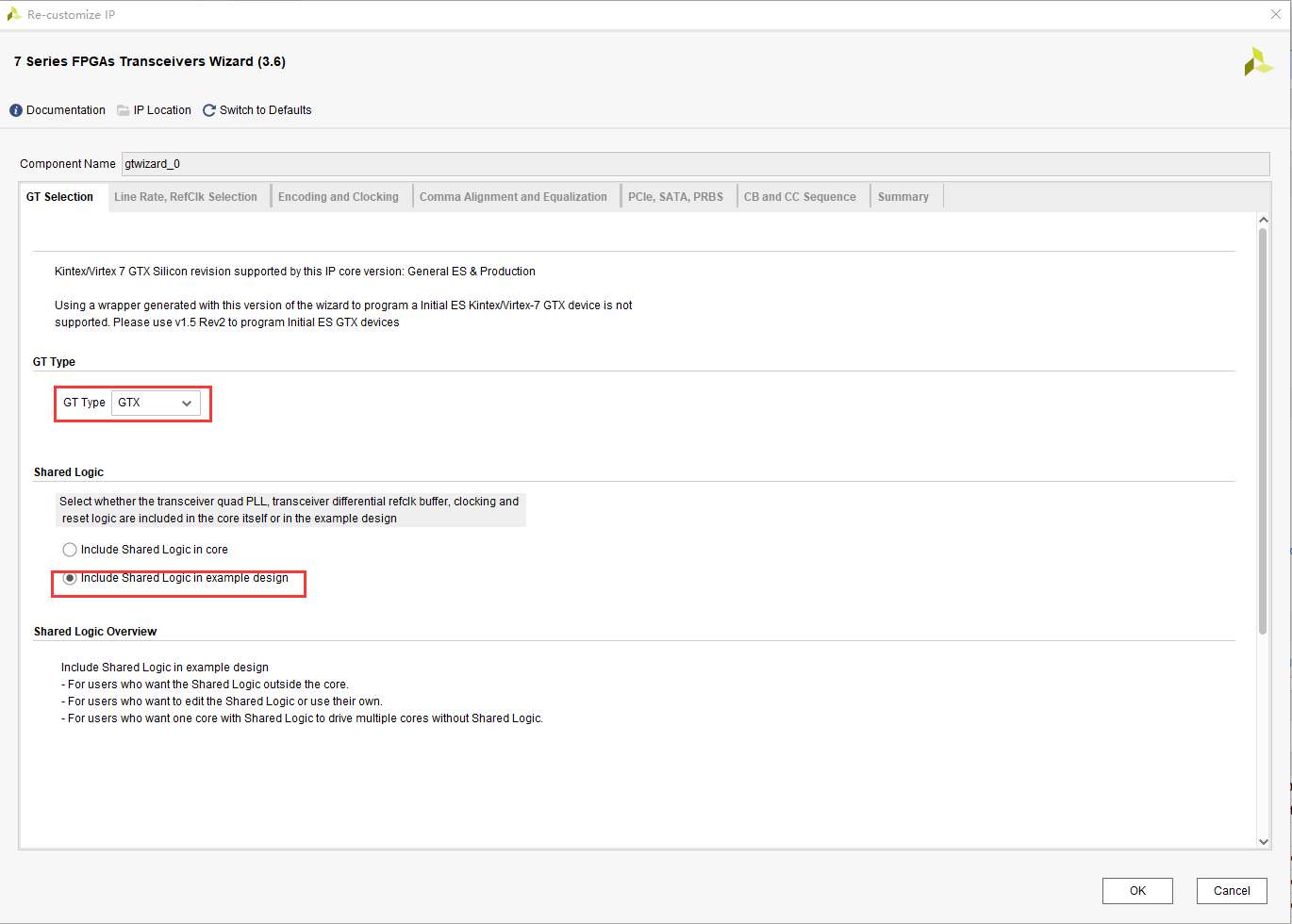Click the Shared Logic Overview heading
Image resolution: width=1292 pixels, height=924 pixels.
click(95, 632)
